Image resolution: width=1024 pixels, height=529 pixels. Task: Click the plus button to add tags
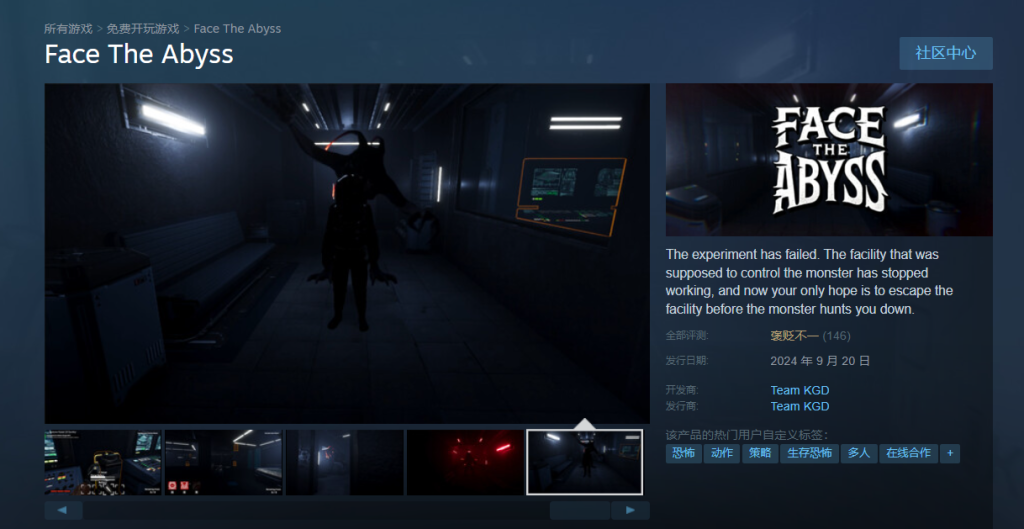950,453
